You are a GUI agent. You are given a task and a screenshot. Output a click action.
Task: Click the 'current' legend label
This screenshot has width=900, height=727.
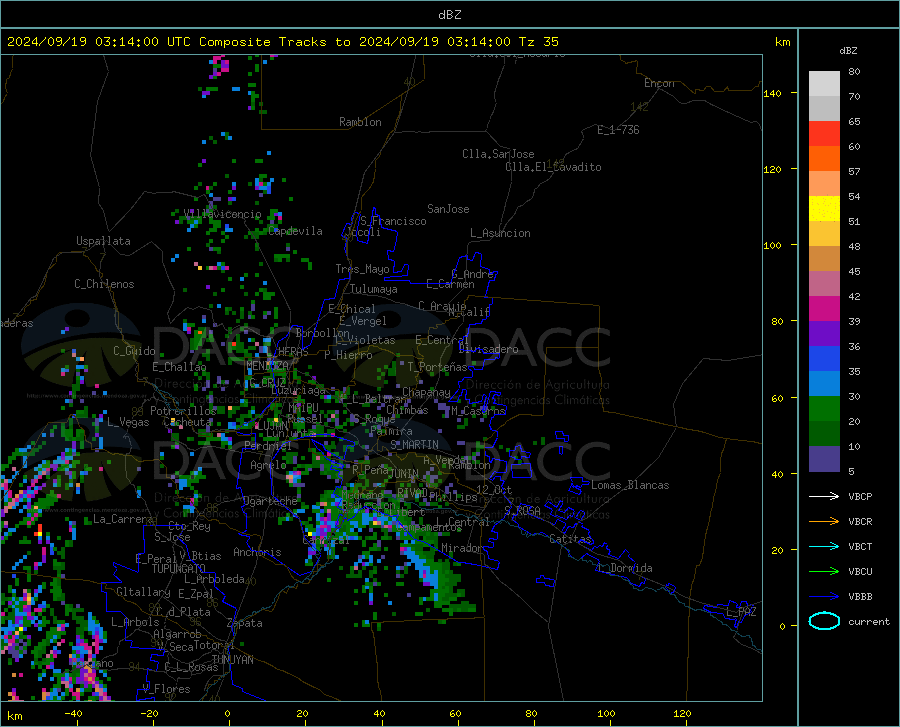[x=869, y=621]
